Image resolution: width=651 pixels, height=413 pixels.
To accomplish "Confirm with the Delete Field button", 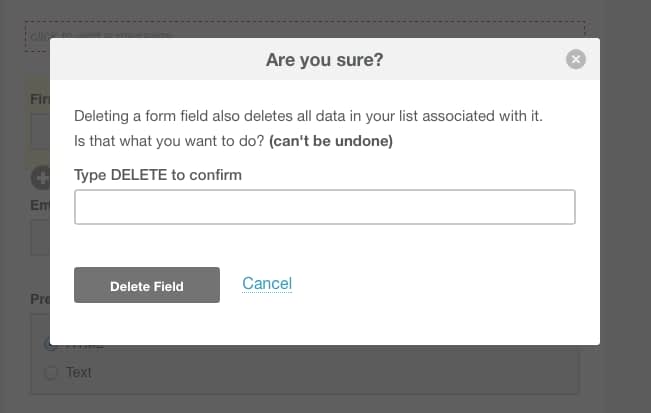I will [x=147, y=285].
